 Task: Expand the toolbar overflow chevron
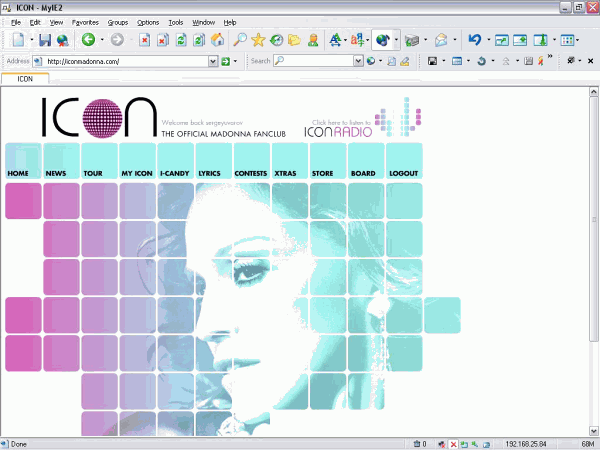coord(550,57)
